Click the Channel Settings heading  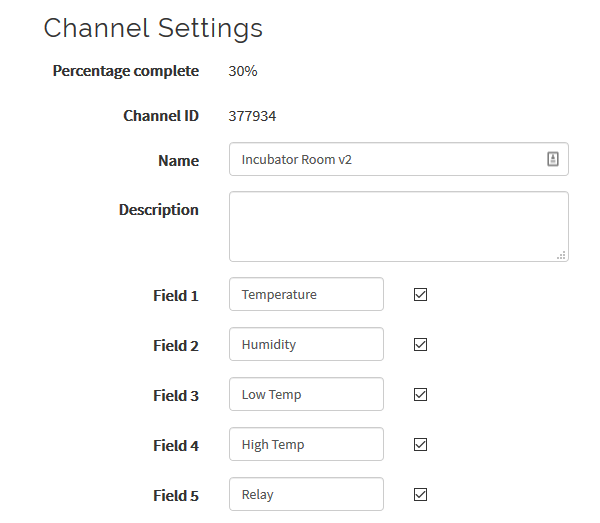[x=153, y=28]
